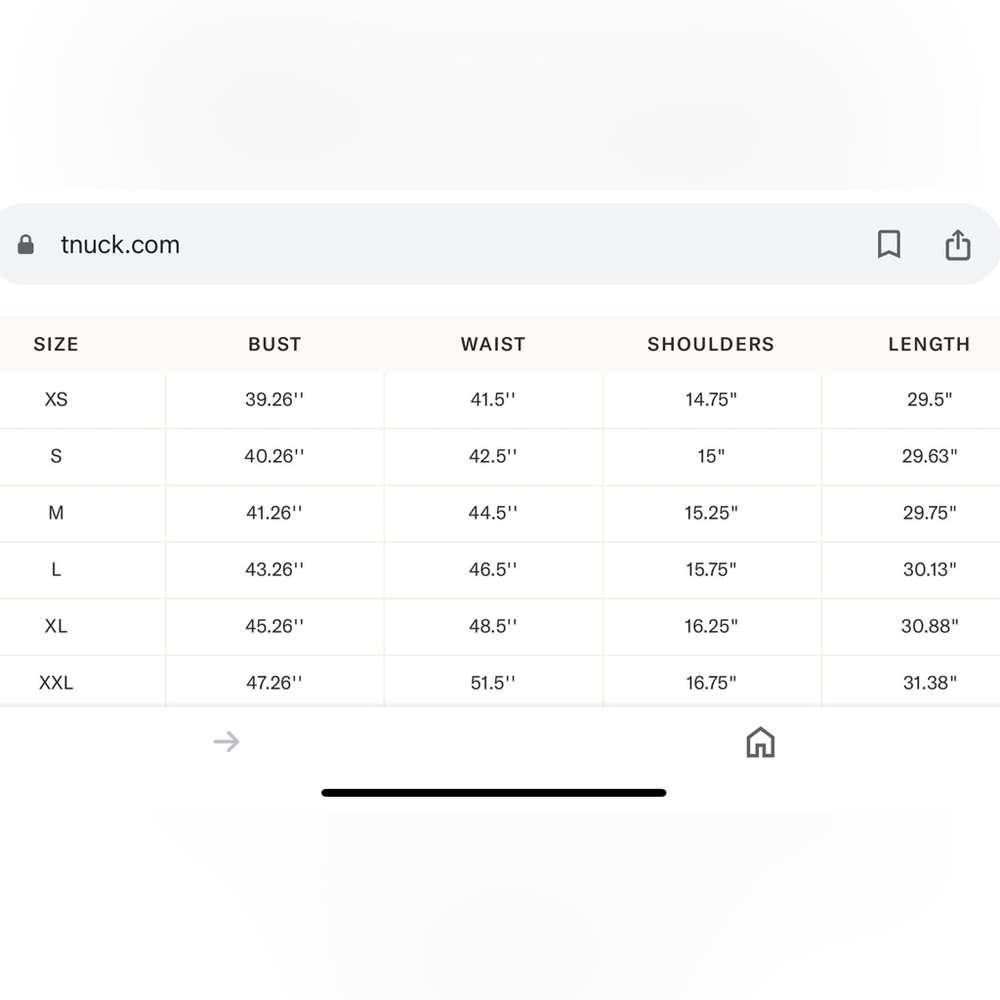
Task: Select the SHOULDERS column header
Action: click(711, 344)
